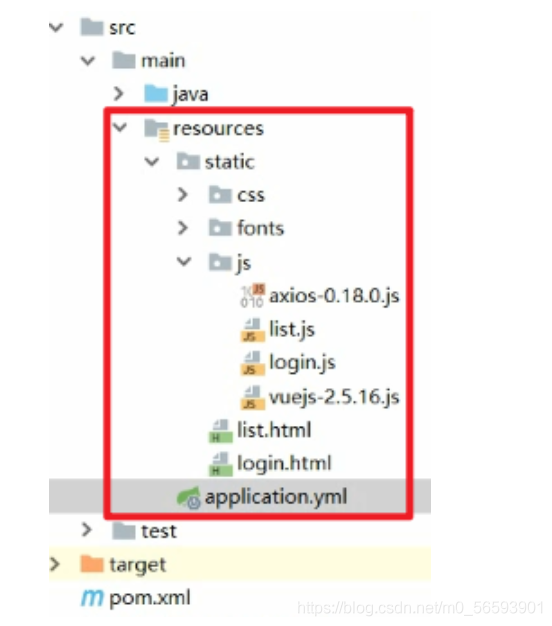The height and width of the screenshot is (626, 552).
Task: Click the login.html file icon
Action: pos(220,464)
